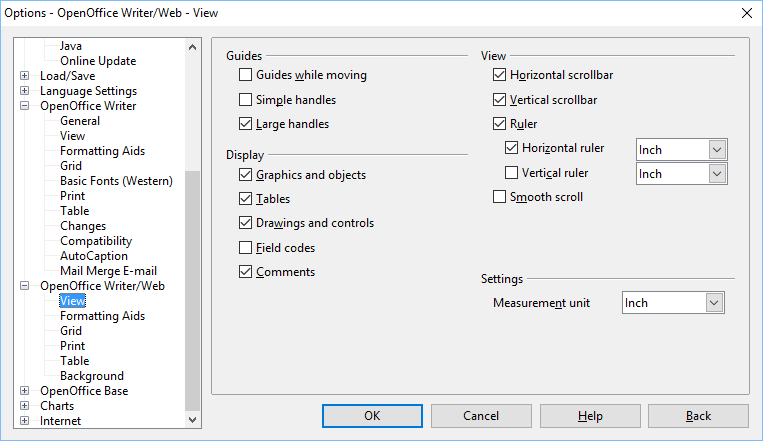Open Mail Merge E-mail settings
Viewport: 763px width, 441px height.
108,271
